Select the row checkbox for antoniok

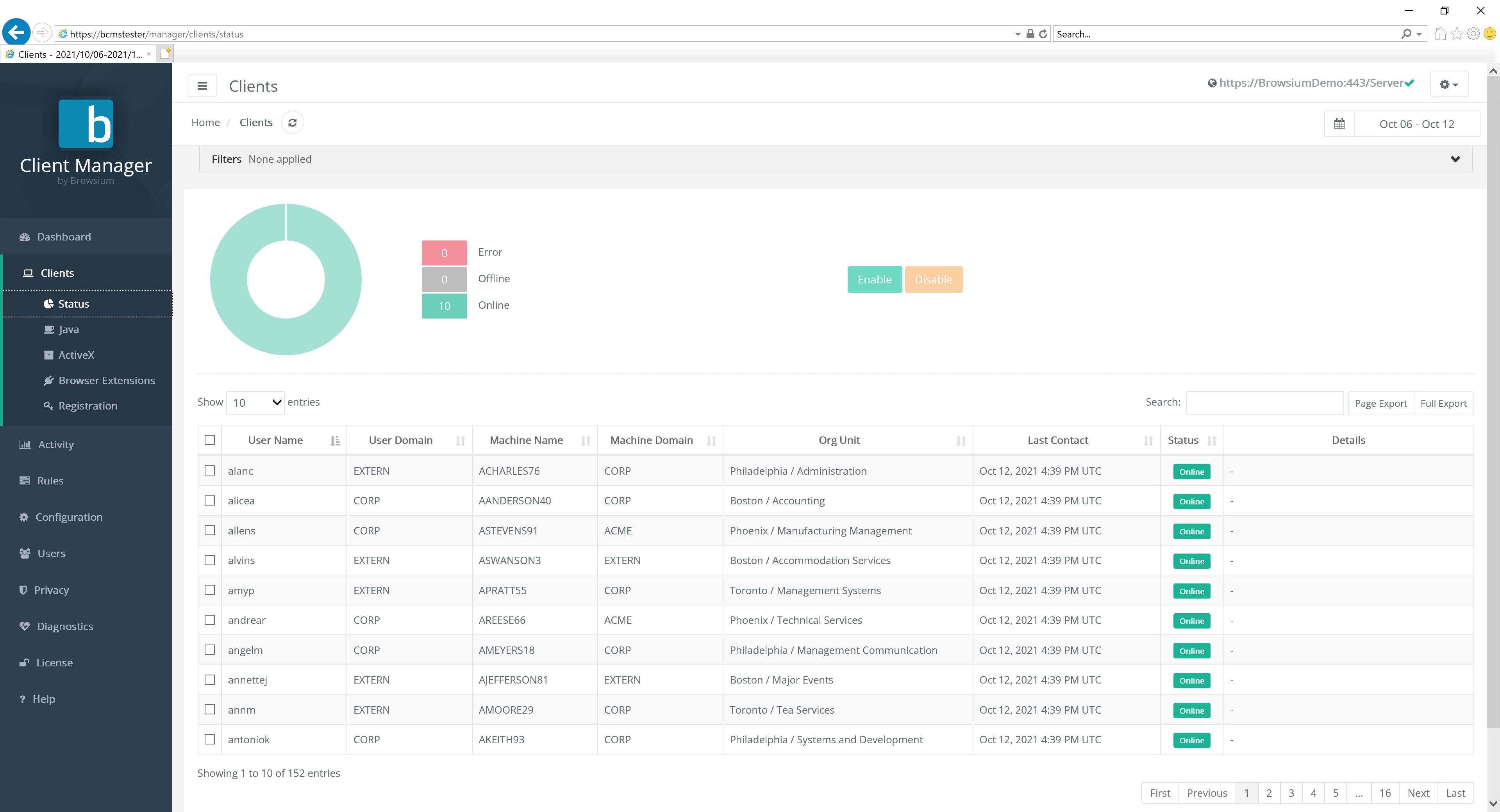210,739
